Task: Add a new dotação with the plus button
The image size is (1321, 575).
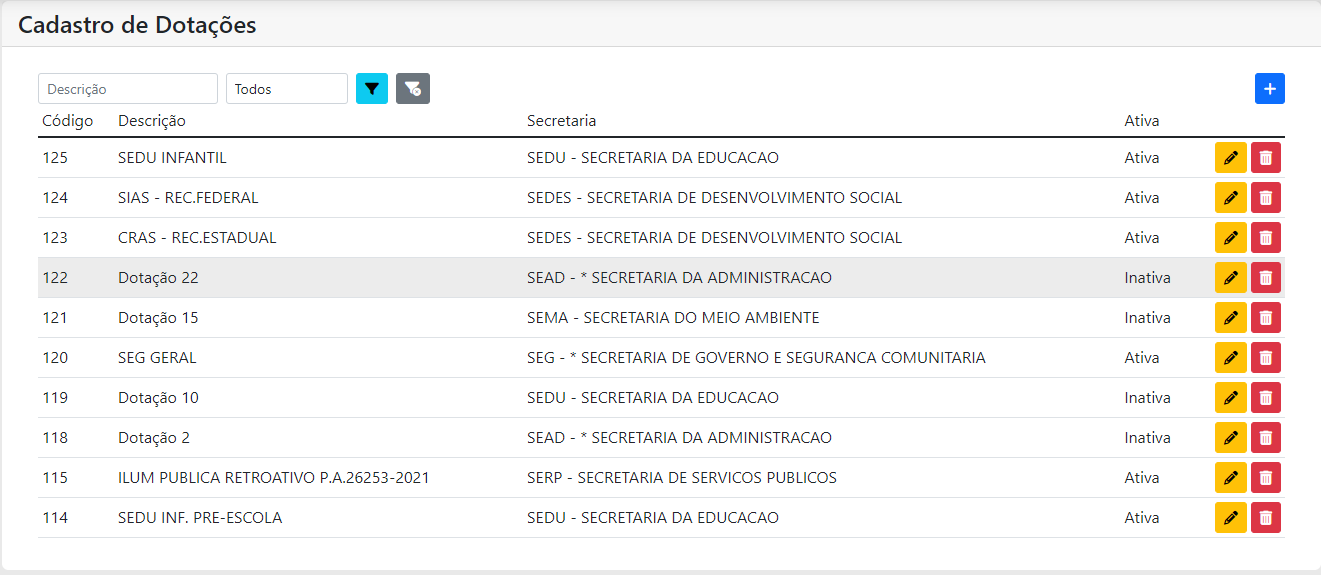Action: click(x=1270, y=89)
